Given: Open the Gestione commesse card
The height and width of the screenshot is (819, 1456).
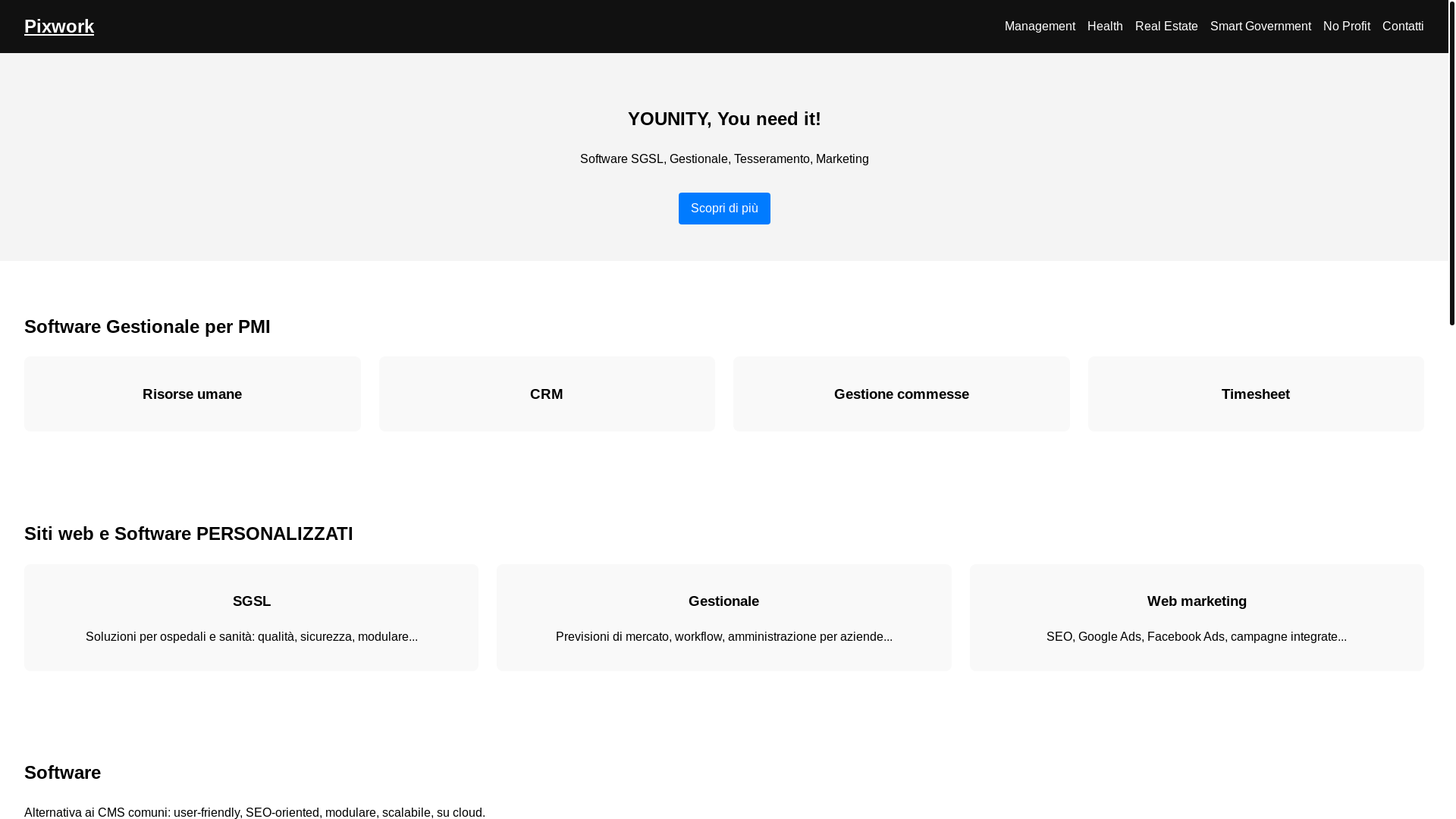Looking at the screenshot, I should point(902,394).
